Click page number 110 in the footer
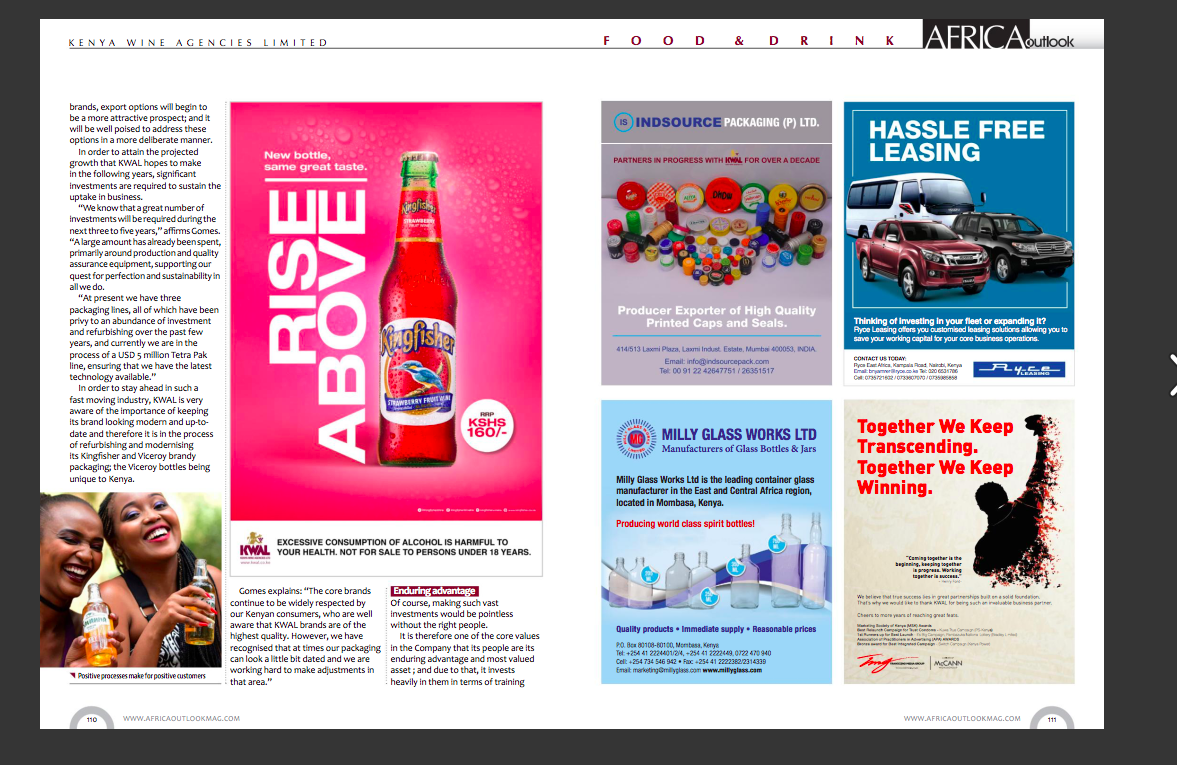 click(x=92, y=719)
